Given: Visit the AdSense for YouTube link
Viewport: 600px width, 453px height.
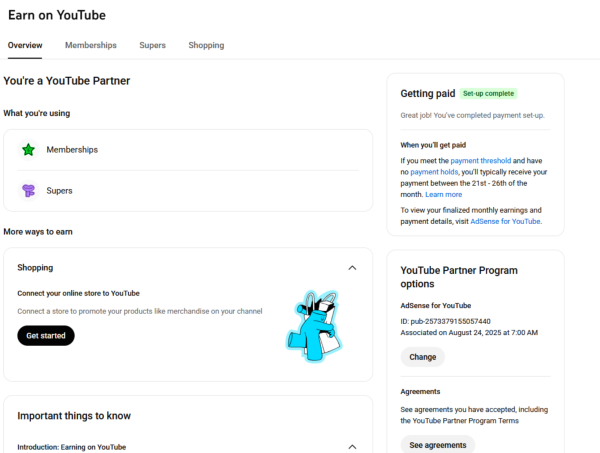Looking at the screenshot, I should (x=505, y=221).
